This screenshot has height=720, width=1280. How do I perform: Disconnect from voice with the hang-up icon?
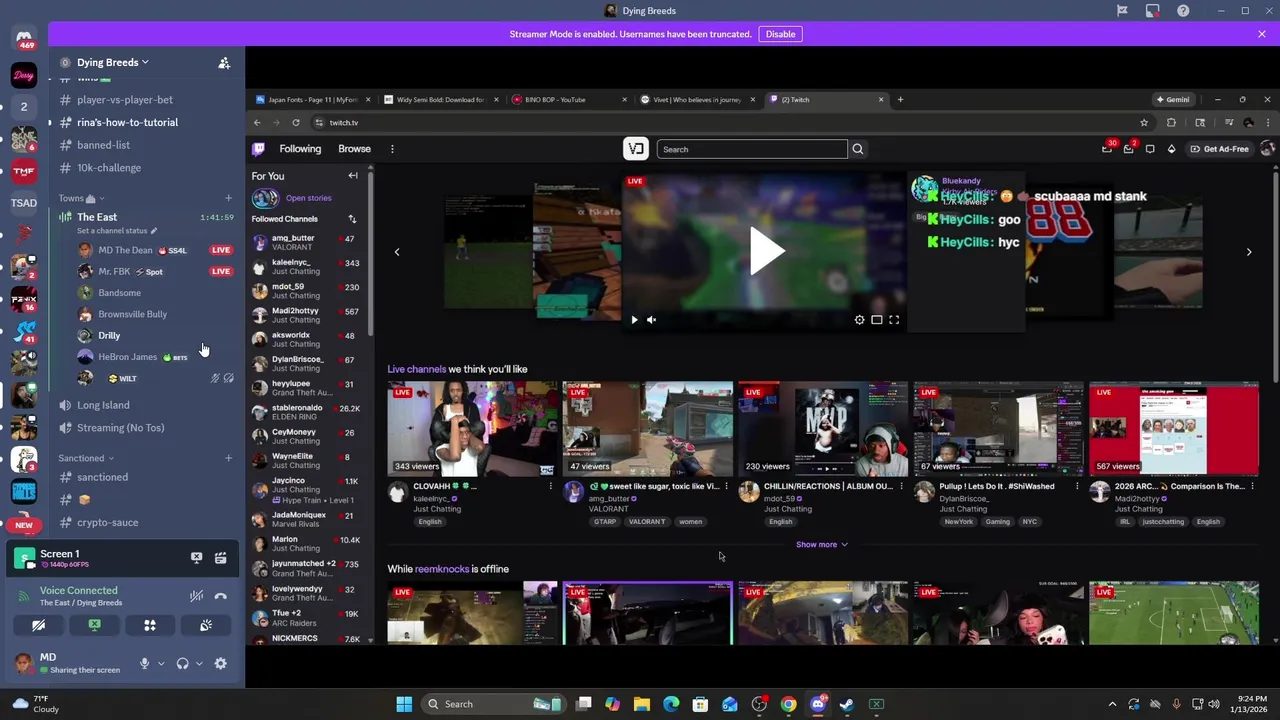pos(220,596)
